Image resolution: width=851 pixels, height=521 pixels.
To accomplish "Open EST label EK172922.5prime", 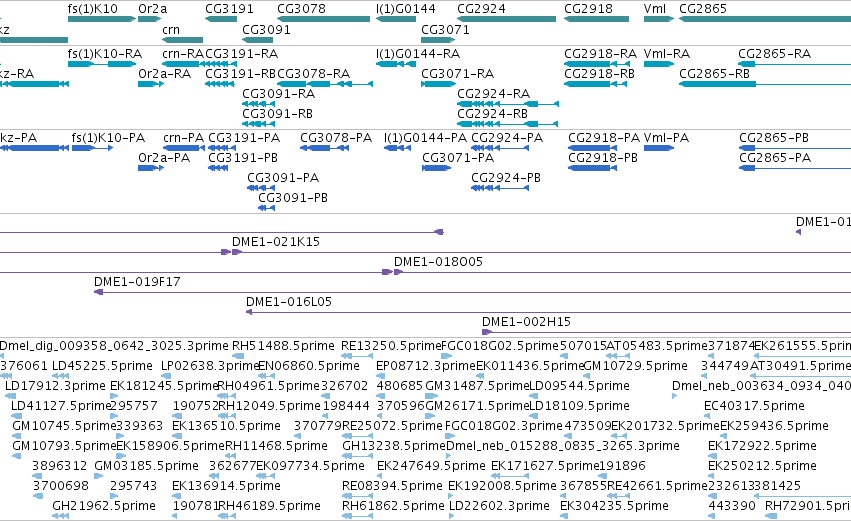I will click(763, 446).
